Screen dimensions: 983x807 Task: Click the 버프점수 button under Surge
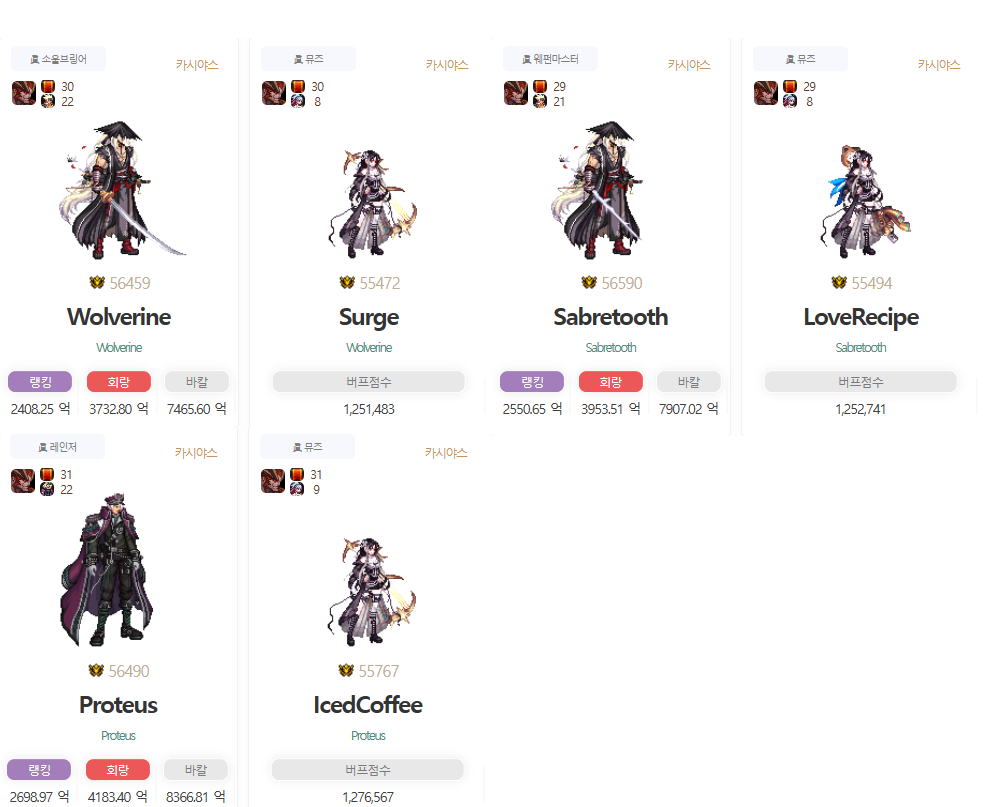(x=369, y=382)
